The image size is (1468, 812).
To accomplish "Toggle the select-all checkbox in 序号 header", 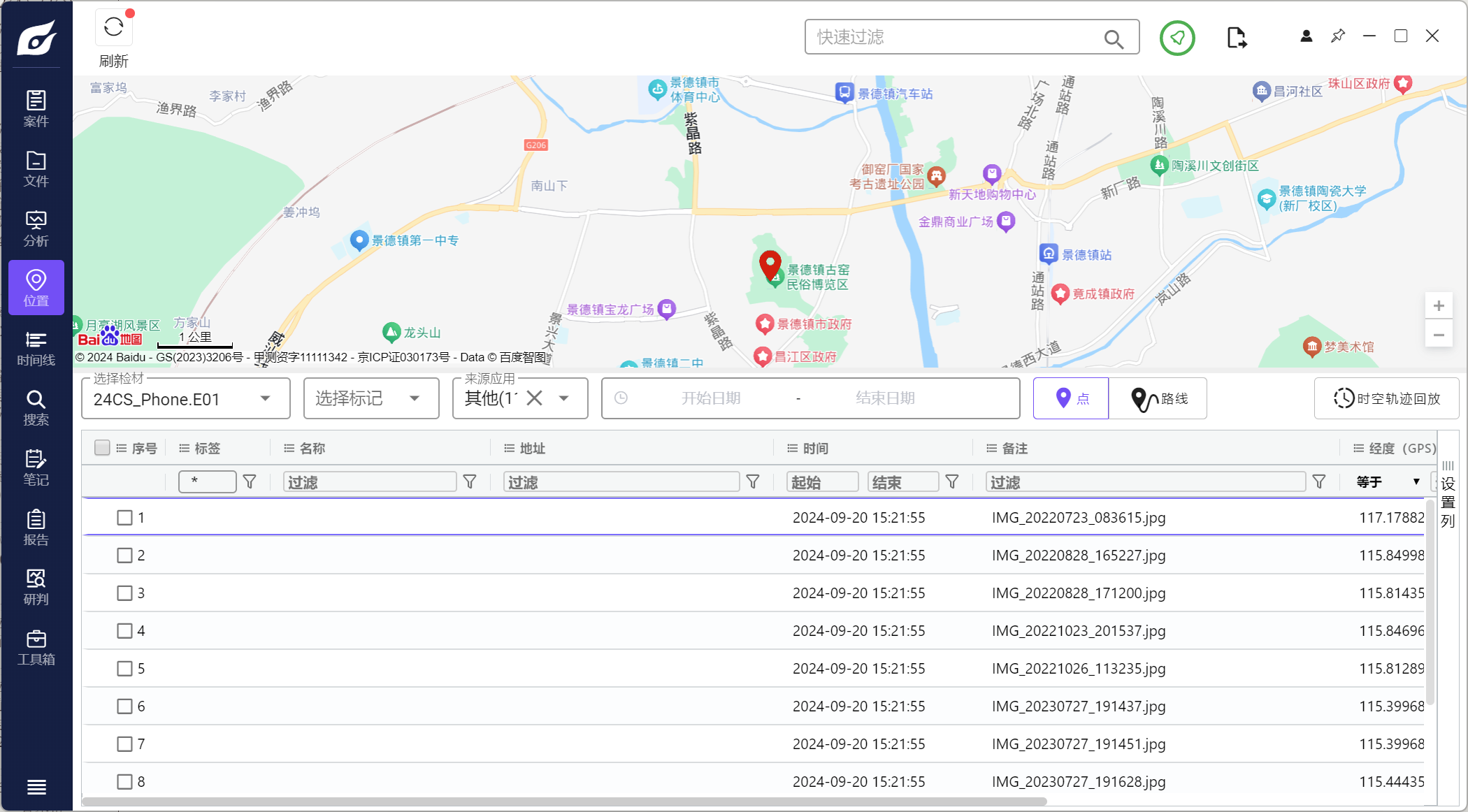I will [x=102, y=447].
